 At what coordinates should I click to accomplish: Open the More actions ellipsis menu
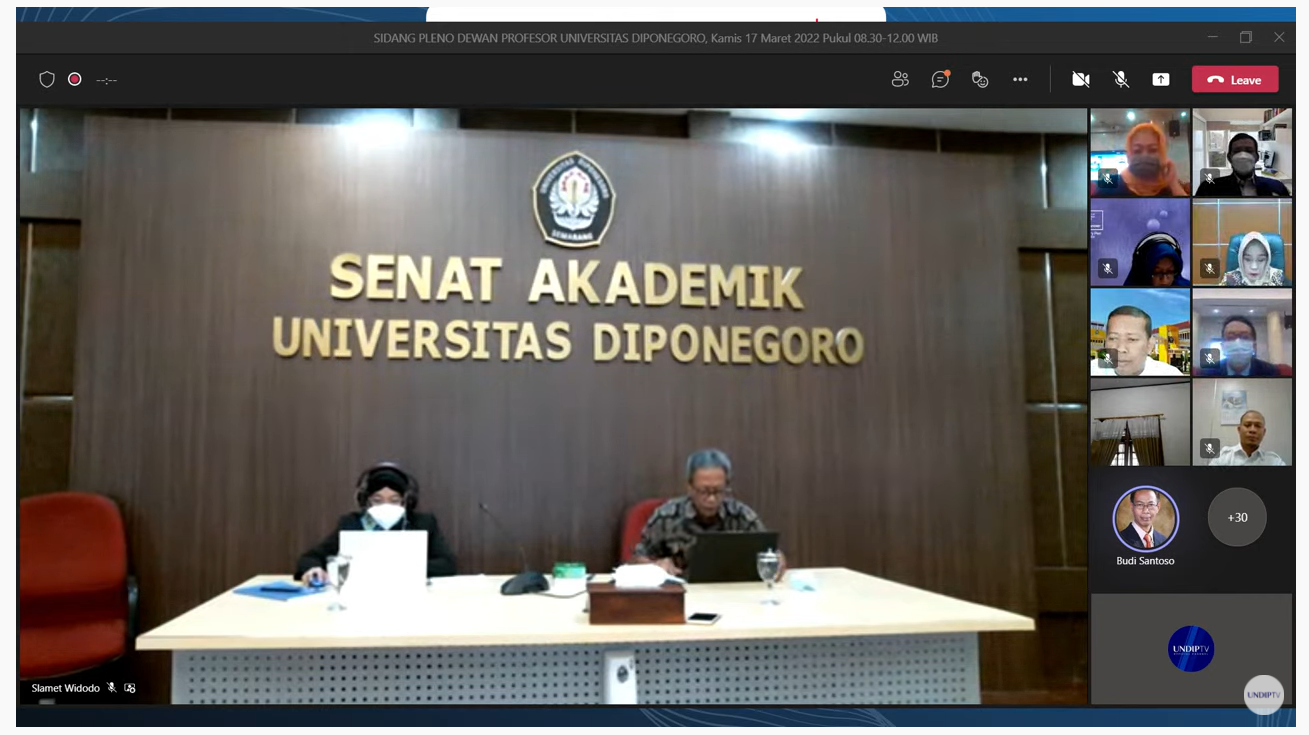point(1020,80)
